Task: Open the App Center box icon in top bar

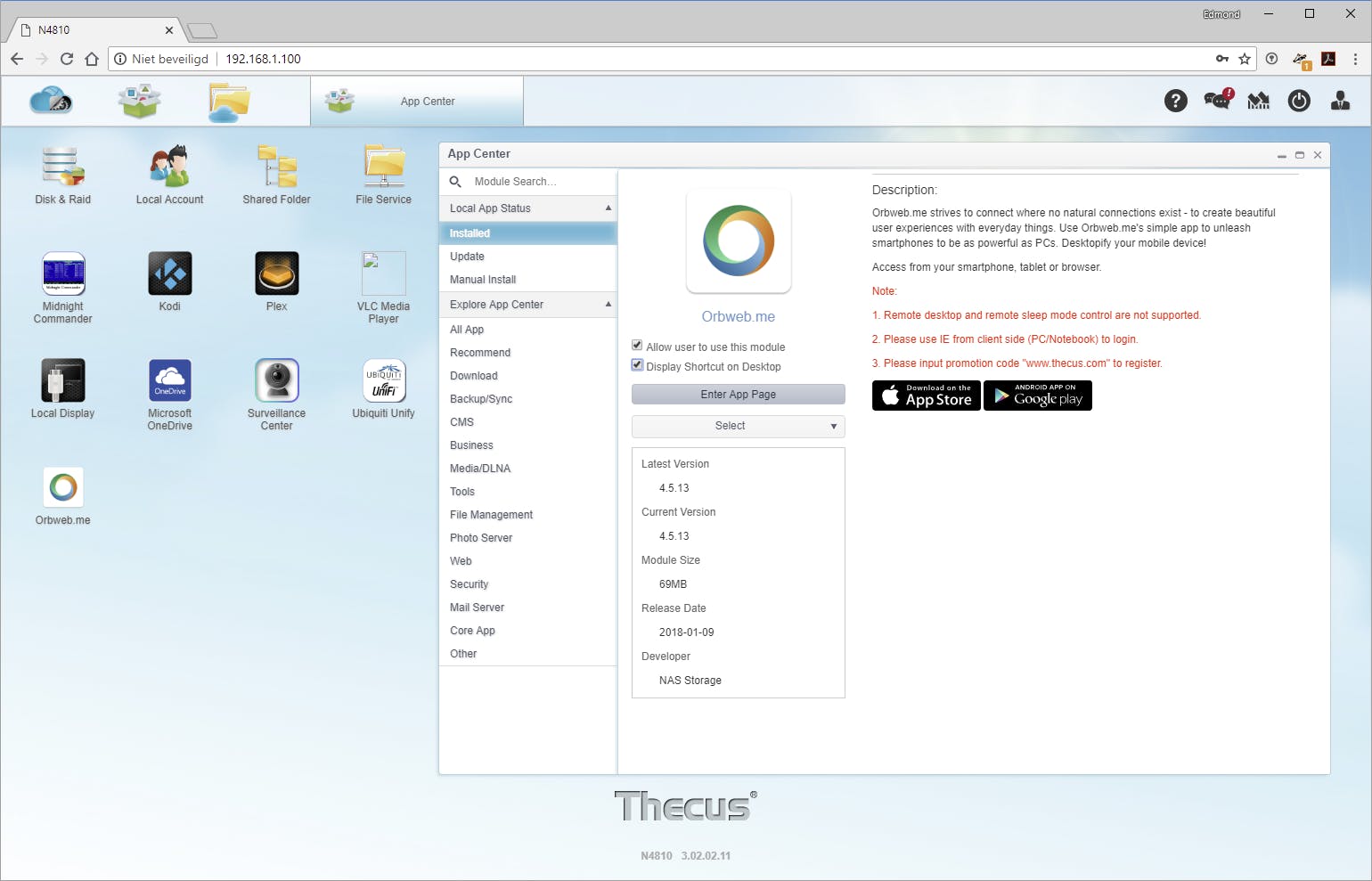Action: coord(140,102)
